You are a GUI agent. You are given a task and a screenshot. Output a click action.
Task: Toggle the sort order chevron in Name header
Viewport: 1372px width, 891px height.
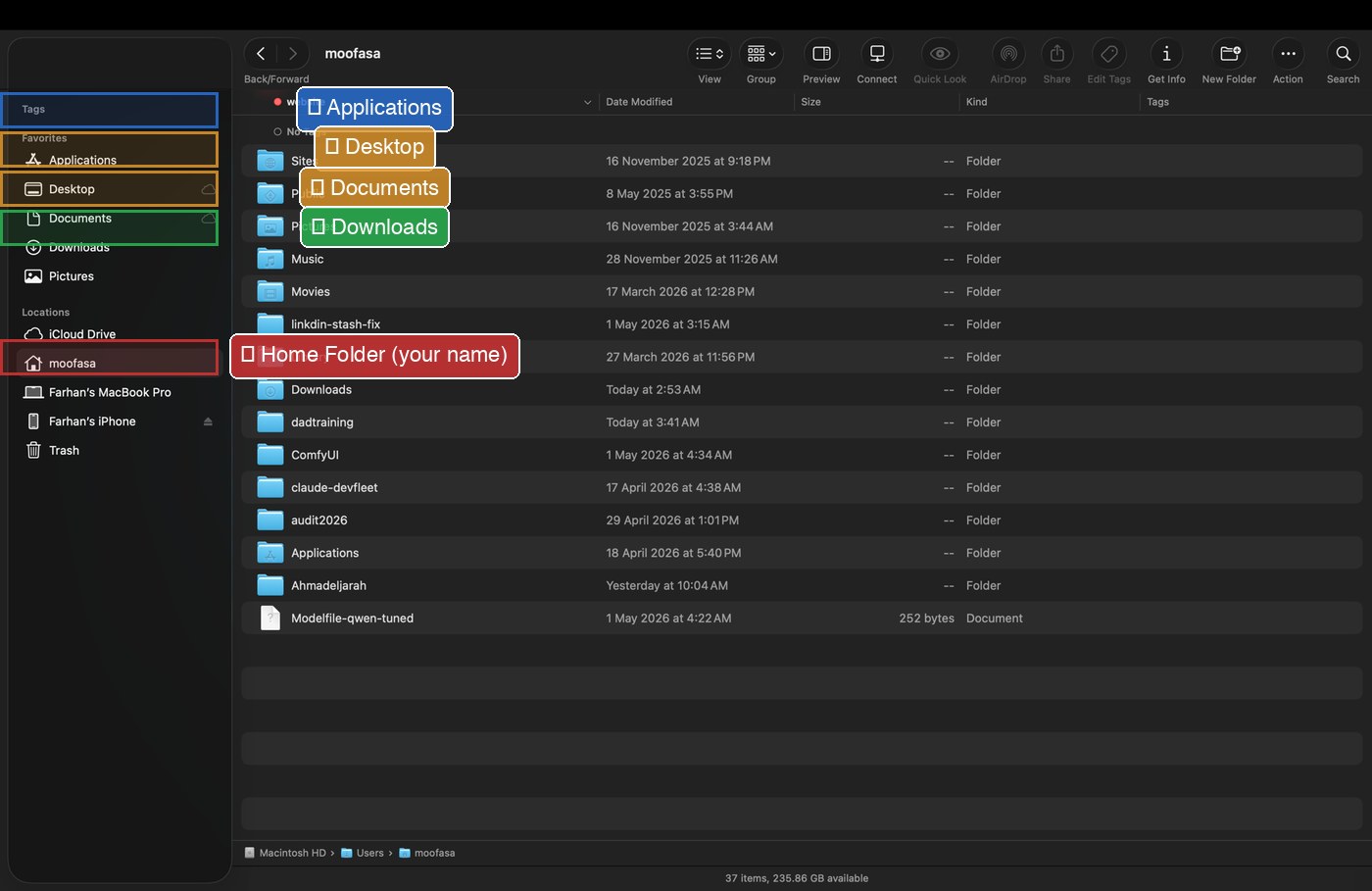coord(587,102)
